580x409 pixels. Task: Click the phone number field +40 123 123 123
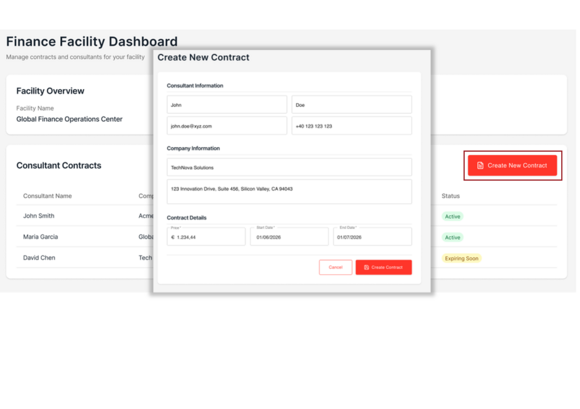351,126
